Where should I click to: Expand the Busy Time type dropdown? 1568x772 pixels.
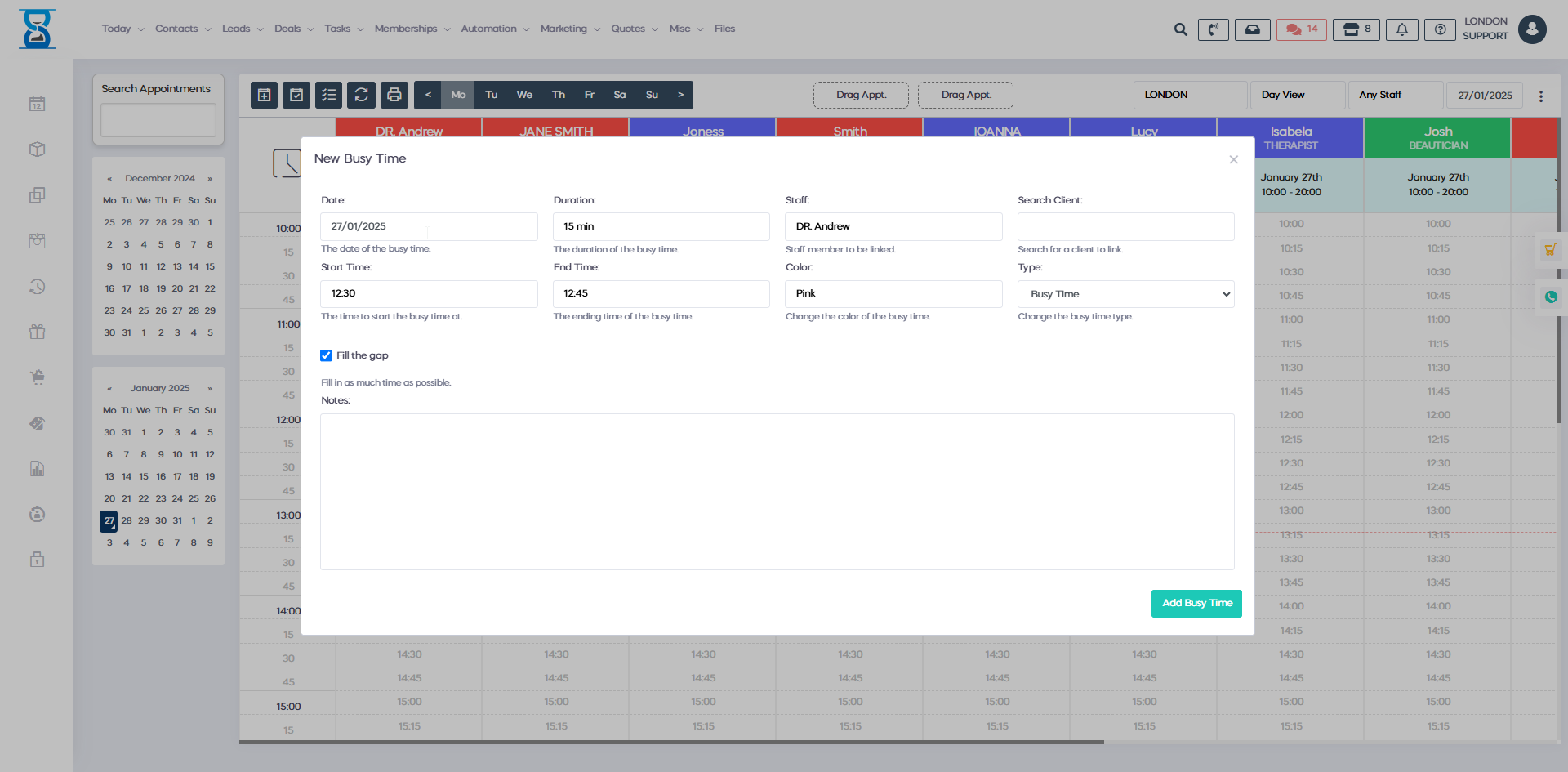click(1125, 294)
